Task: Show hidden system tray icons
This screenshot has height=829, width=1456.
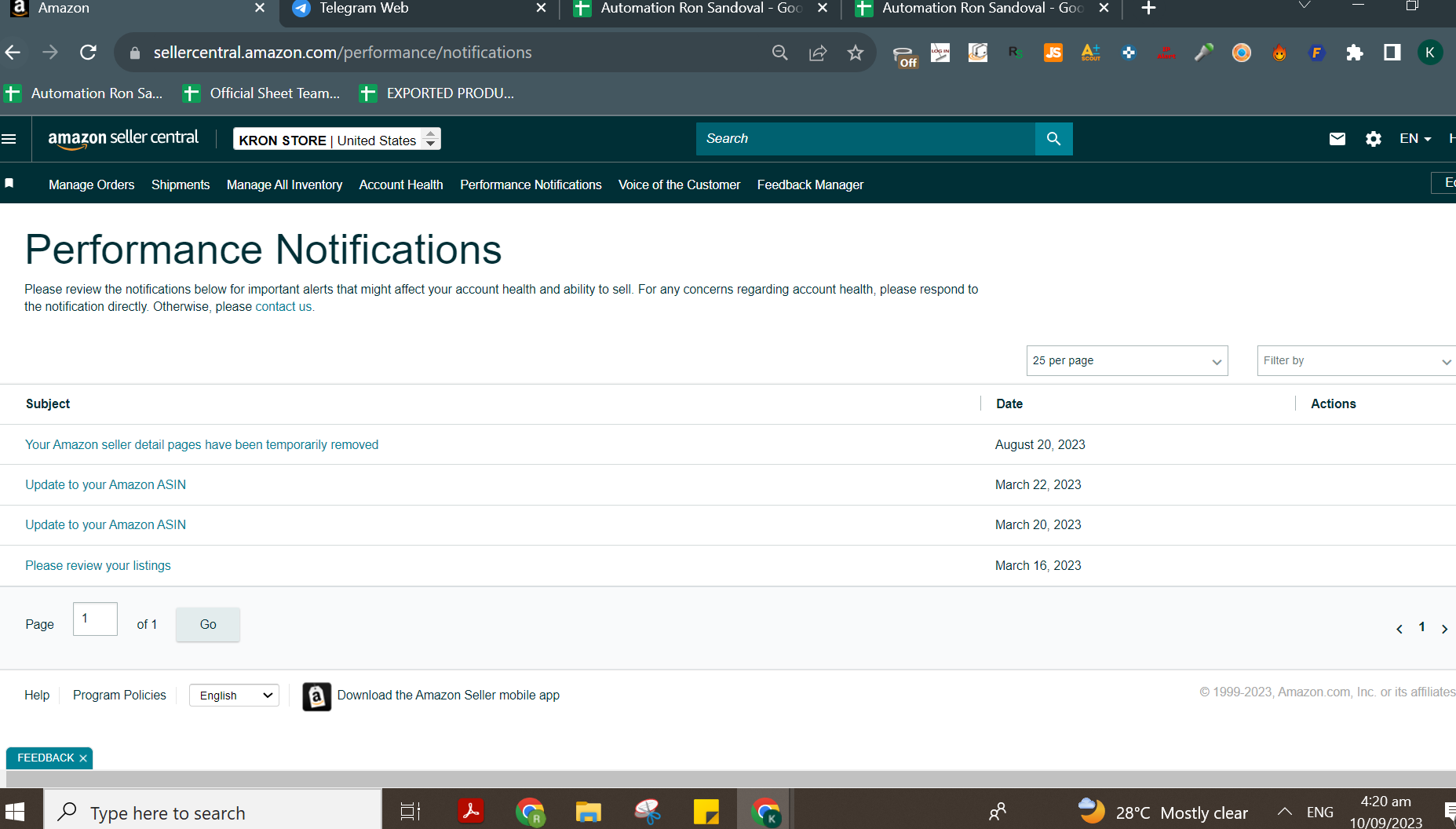Action: (x=1285, y=812)
